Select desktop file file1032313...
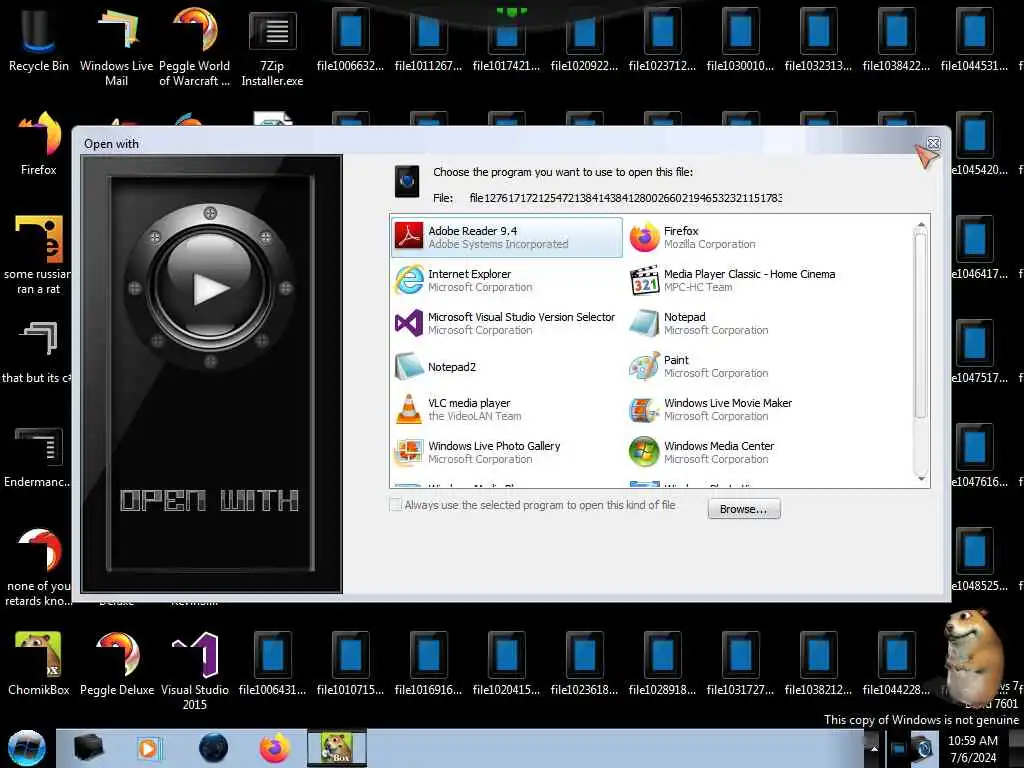 [818, 39]
